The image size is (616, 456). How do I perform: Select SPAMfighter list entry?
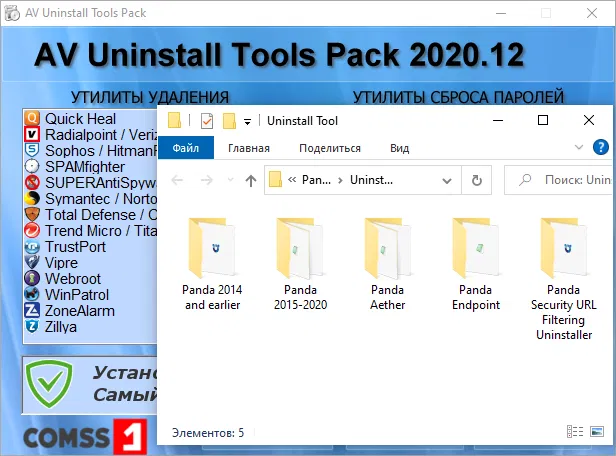click(85, 167)
